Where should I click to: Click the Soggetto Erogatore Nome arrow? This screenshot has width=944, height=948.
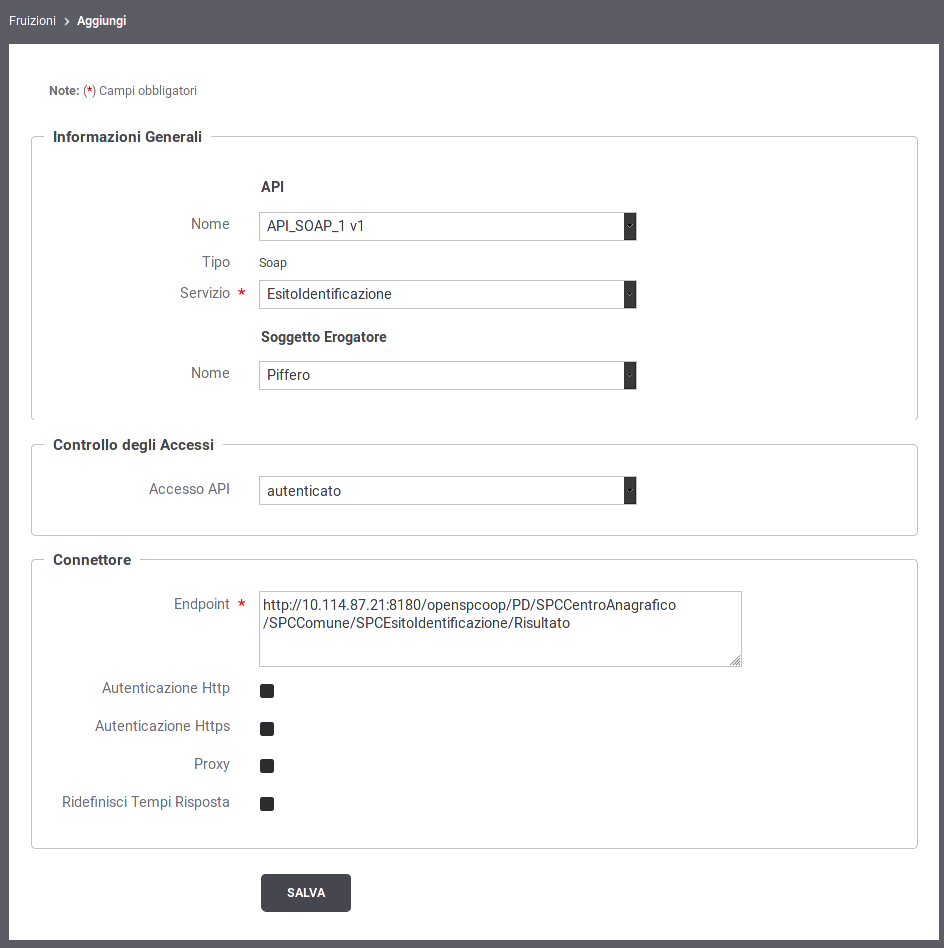click(630, 375)
